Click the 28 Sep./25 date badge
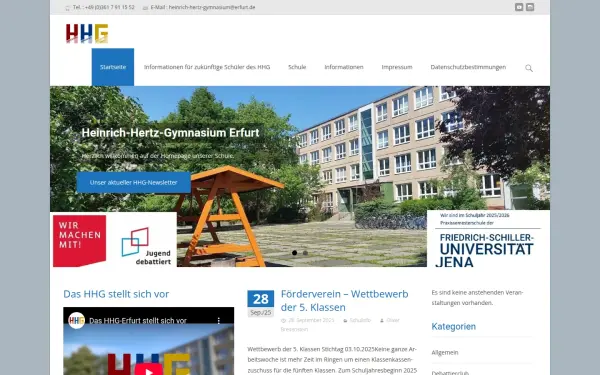The image size is (600, 375). [x=261, y=303]
